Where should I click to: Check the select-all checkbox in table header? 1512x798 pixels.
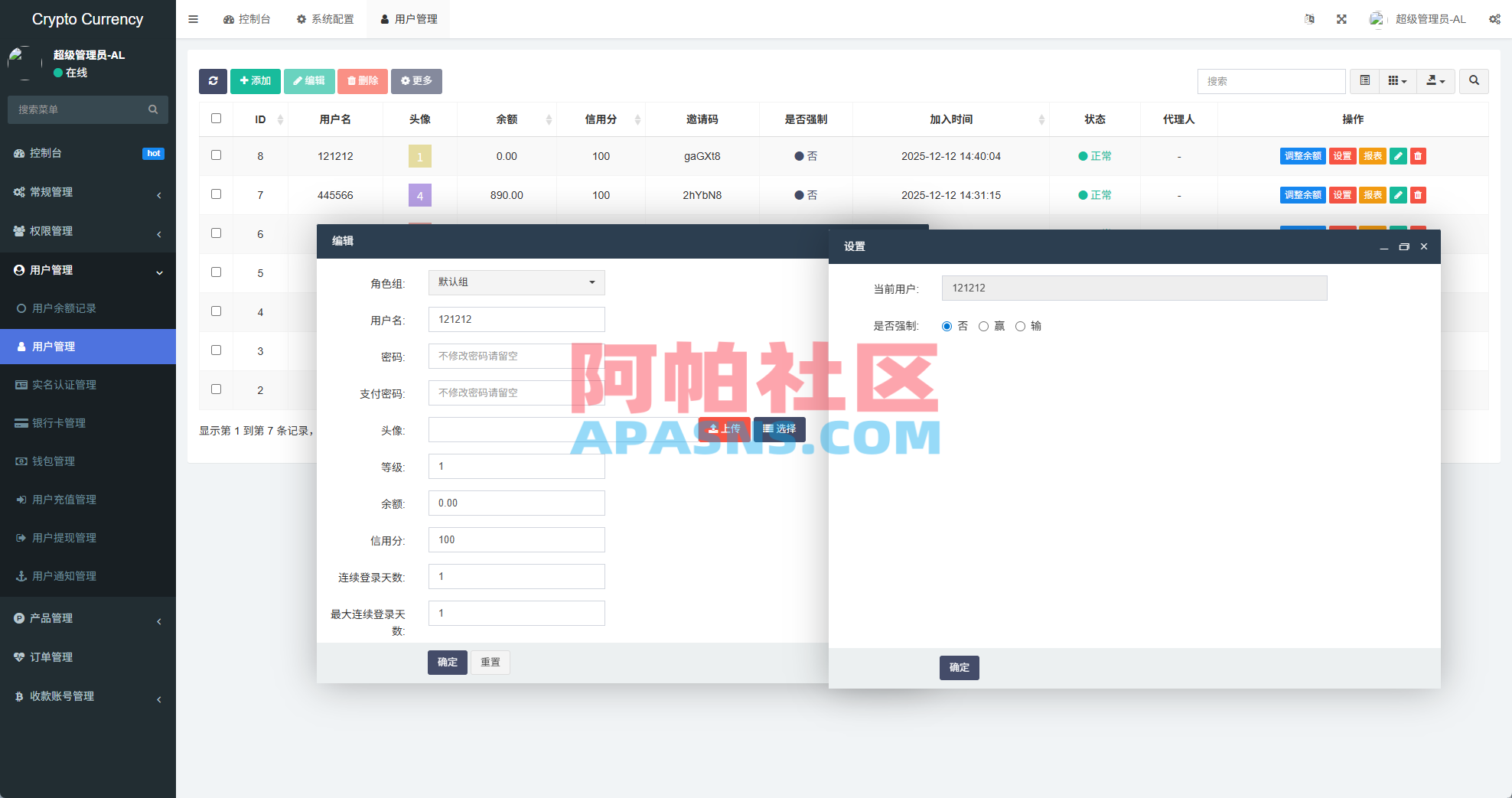216,119
